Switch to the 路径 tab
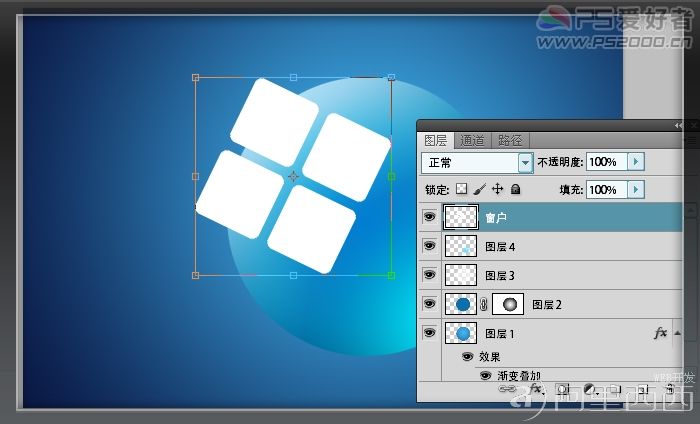The height and width of the screenshot is (424, 700). [x=510, y=141]
